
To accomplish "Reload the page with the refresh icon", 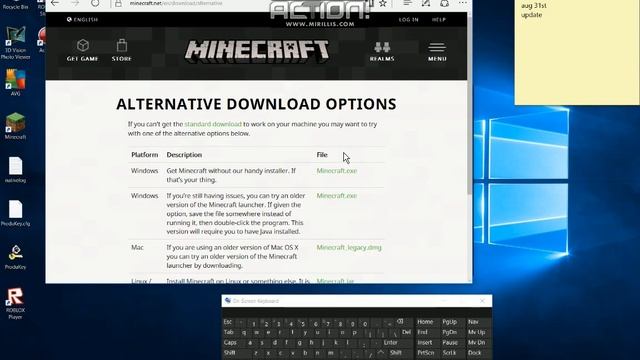I will (95, 3).
